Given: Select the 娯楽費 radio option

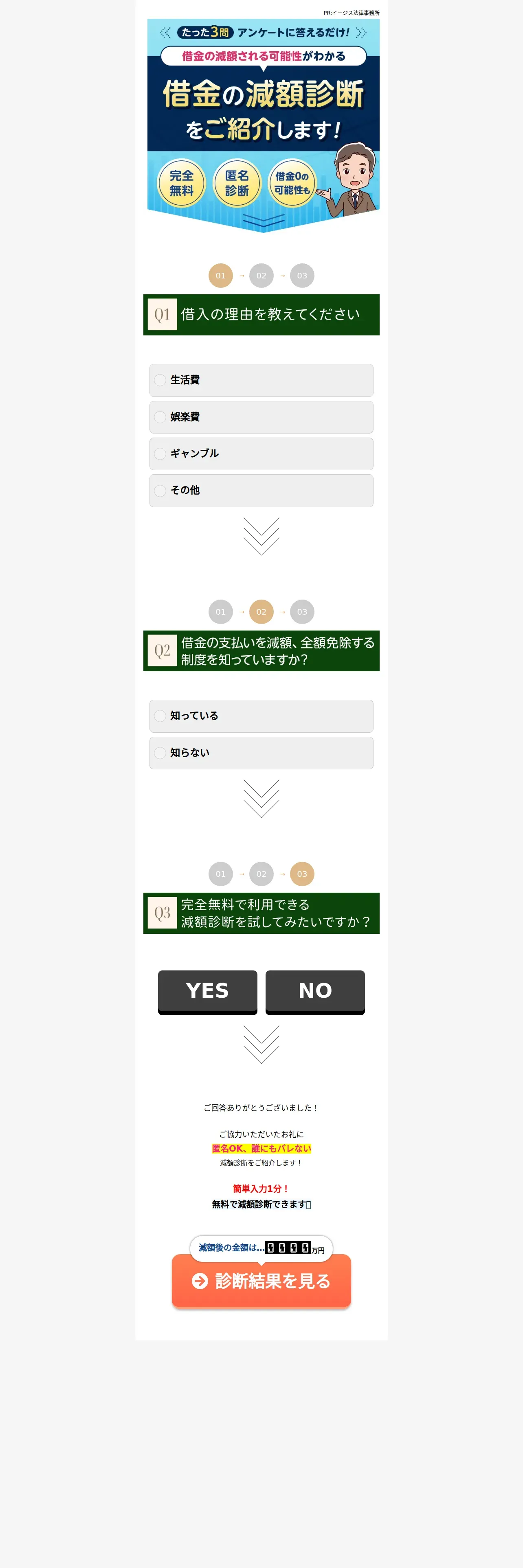Looking at the screenshot, I should [x=261, y=417].
